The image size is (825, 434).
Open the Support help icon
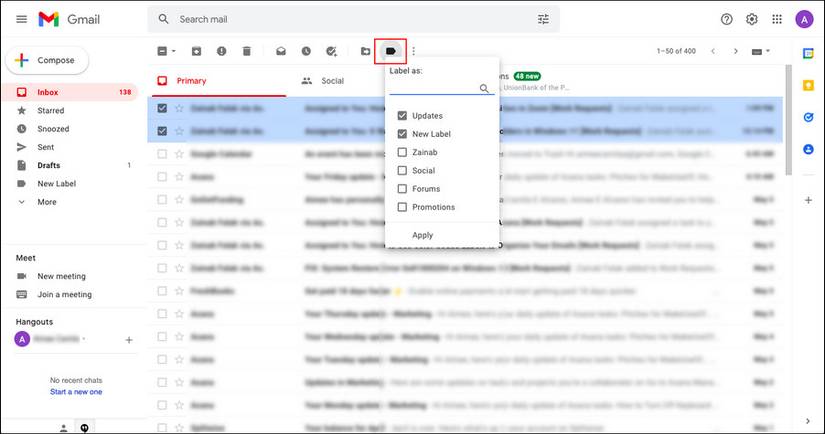click(727, 19)
